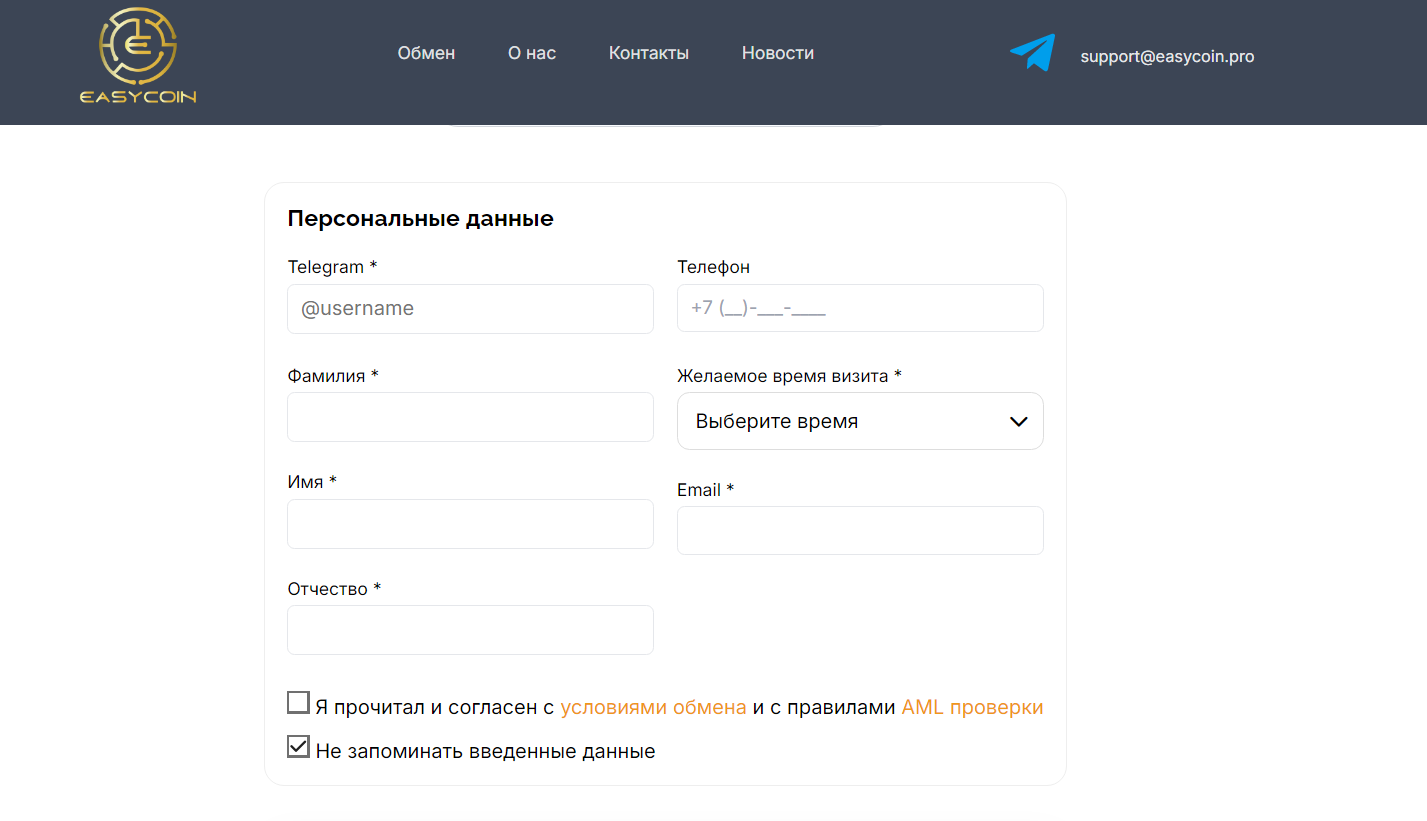Open the AML проверки rules link

972,707
